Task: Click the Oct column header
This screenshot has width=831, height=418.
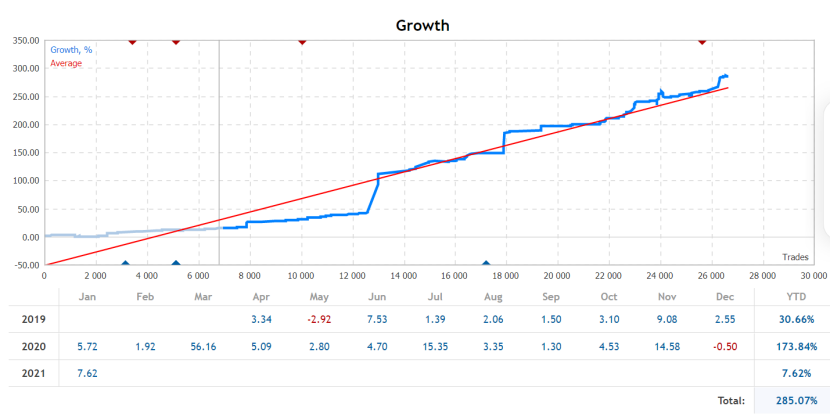Action: click(609, 297)
